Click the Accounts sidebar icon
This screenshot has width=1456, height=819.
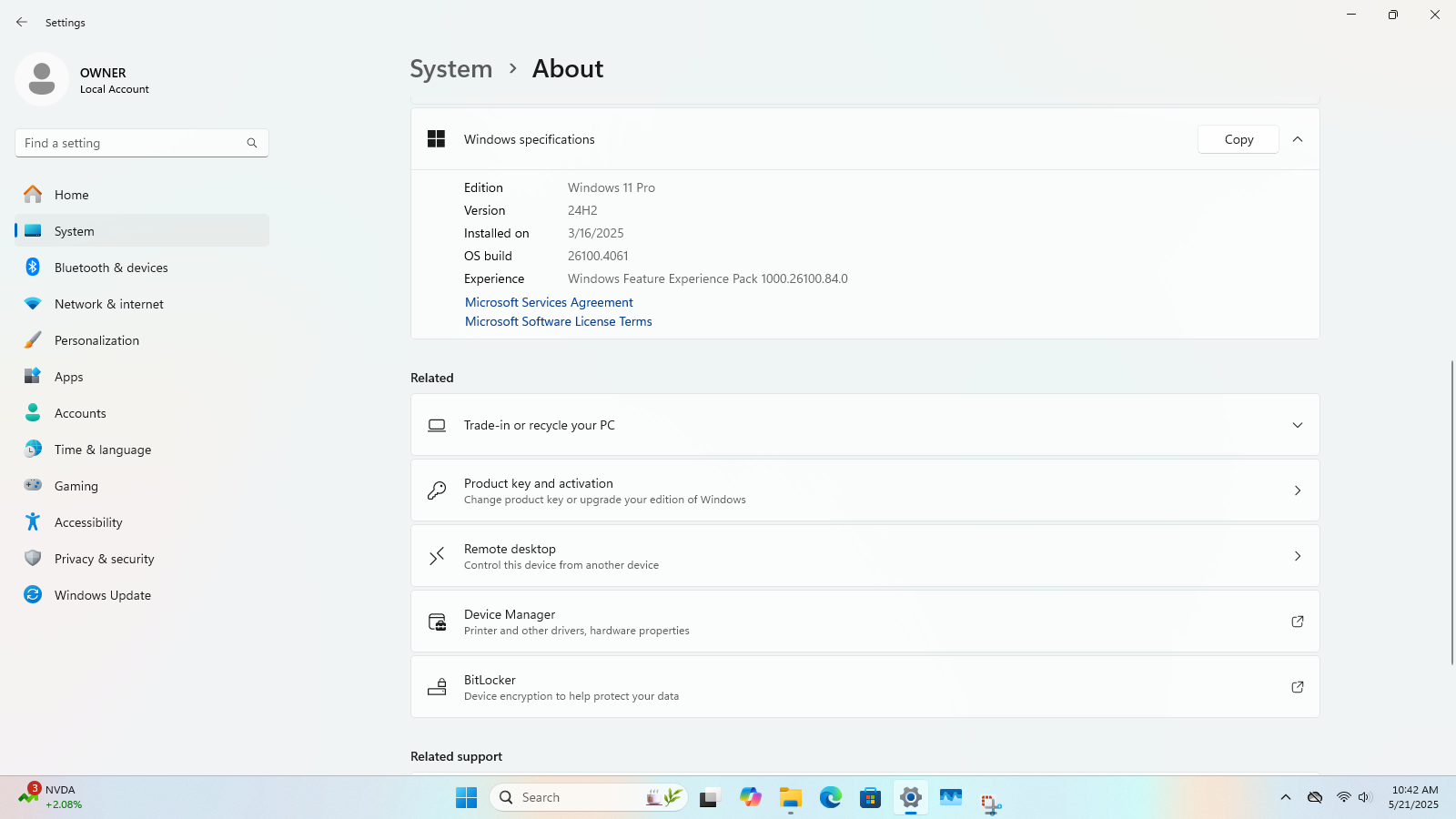click(x=33, y=412)
